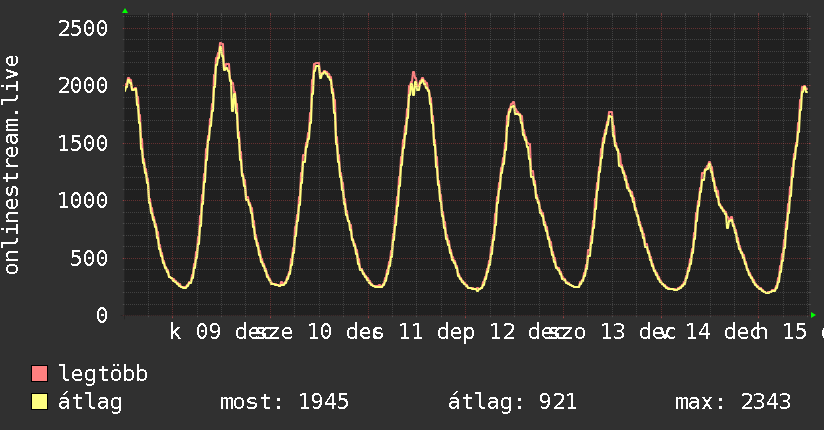Click the onlinestream.live vertical axis title

point(12,165)
